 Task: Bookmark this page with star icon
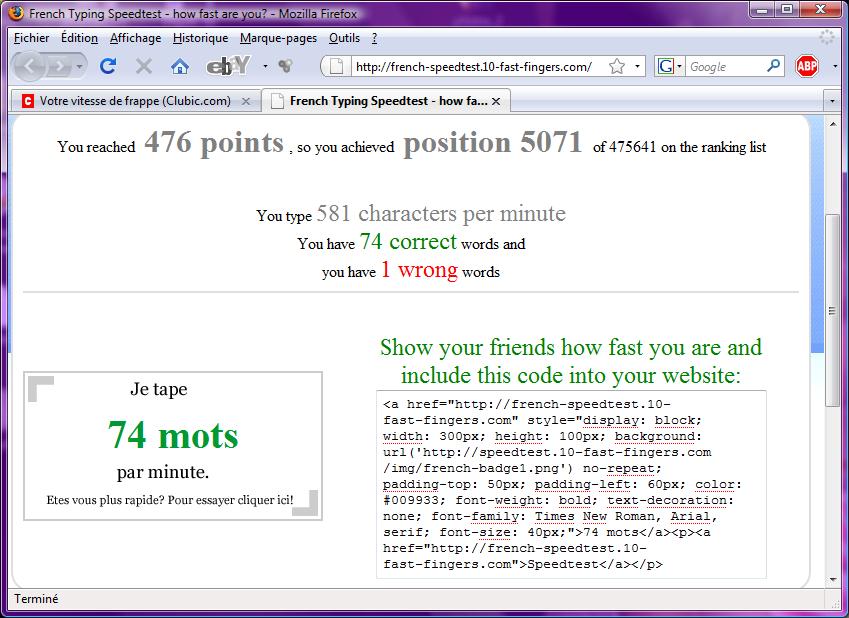(616, 67)
